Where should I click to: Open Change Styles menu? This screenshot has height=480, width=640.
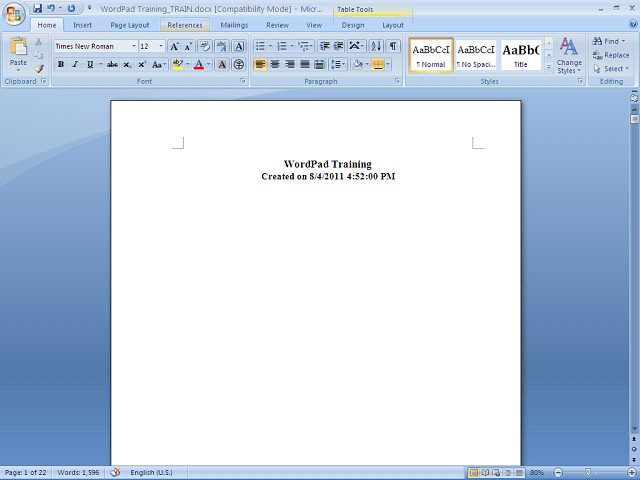tap(569, 56)
